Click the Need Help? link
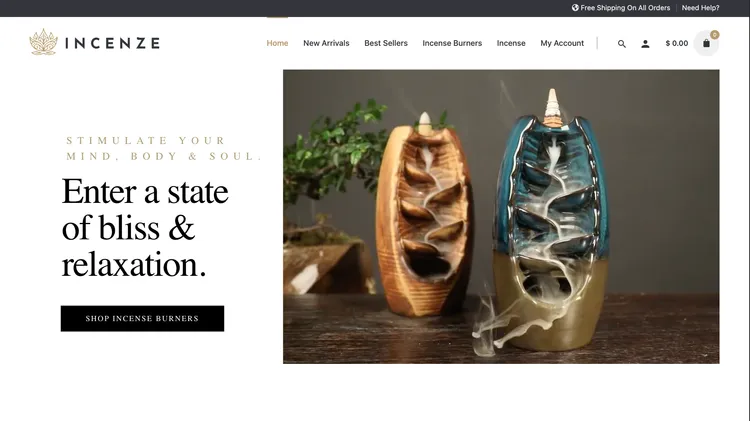This screenshot has width=750, height=421. [700, 8]
